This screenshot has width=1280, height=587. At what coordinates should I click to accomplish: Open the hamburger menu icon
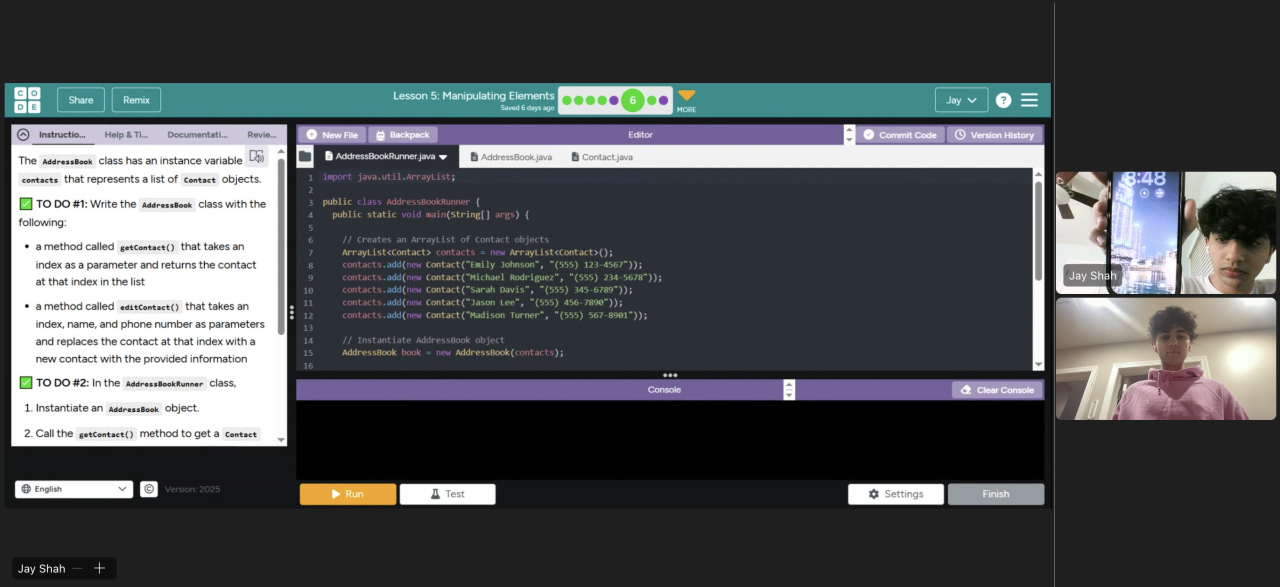coord(1029,100)
